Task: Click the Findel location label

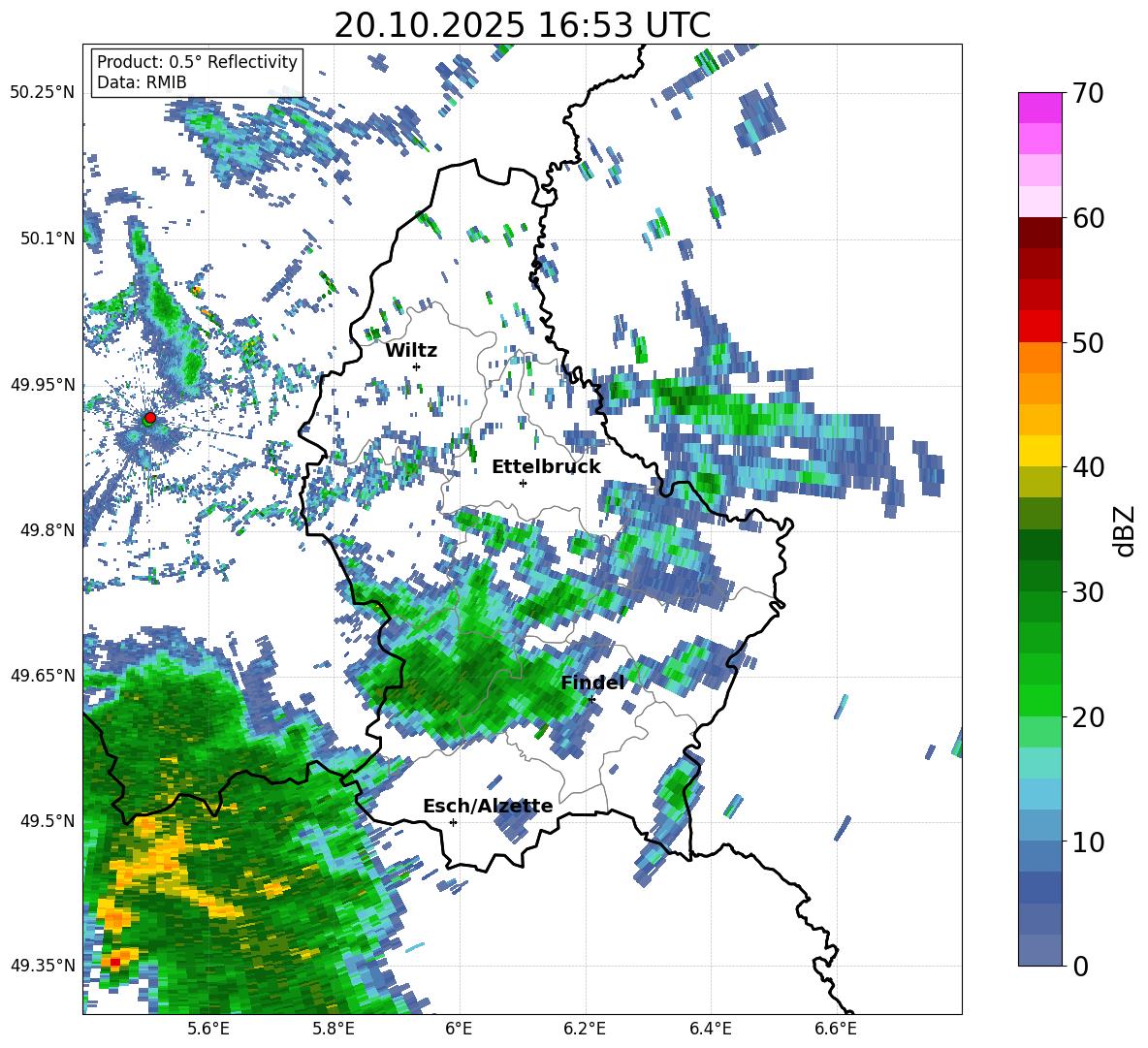Action: coord(592,683)
